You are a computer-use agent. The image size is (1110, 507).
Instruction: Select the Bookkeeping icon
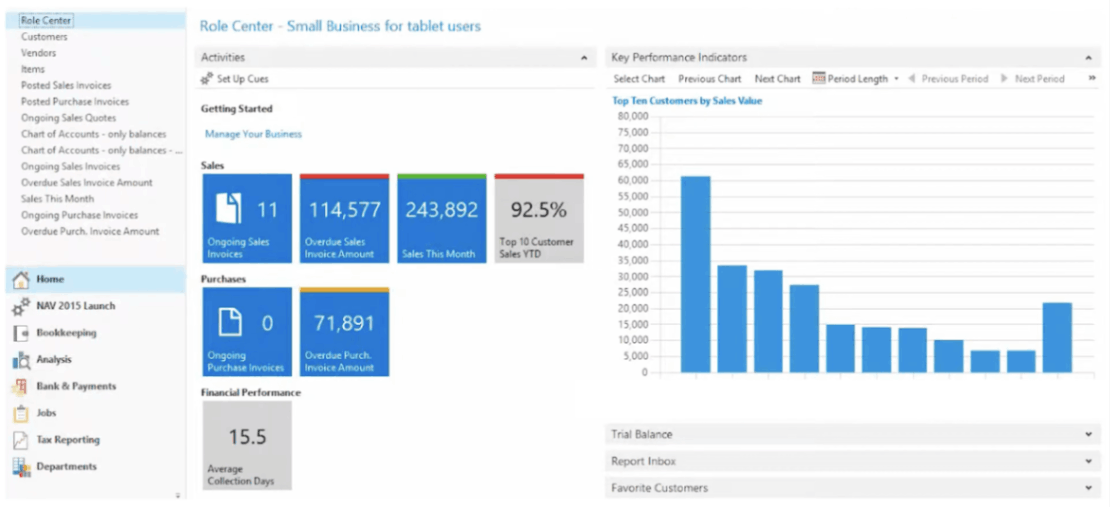(x=20, y=333)
